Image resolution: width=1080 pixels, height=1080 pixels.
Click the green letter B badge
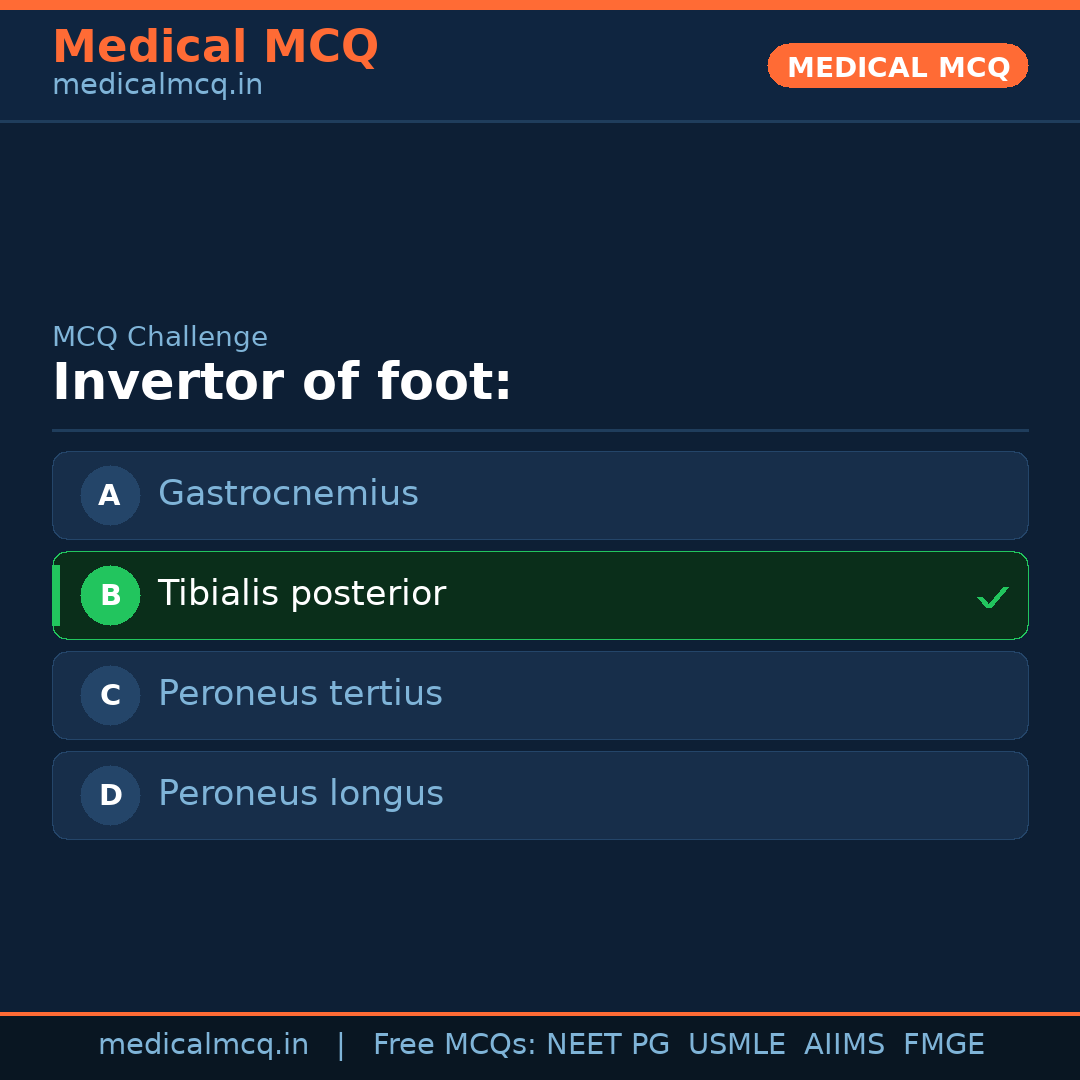coord(110,595)
